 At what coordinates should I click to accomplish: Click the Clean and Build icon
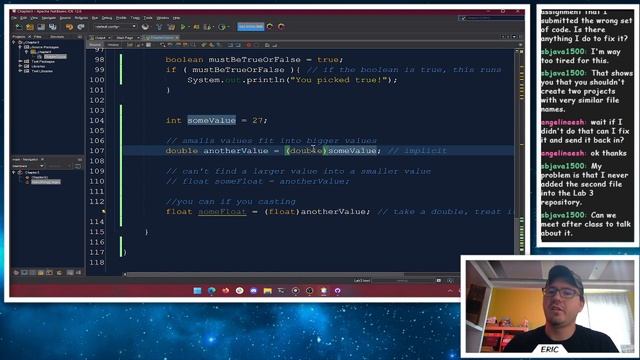tap(171, 27)
